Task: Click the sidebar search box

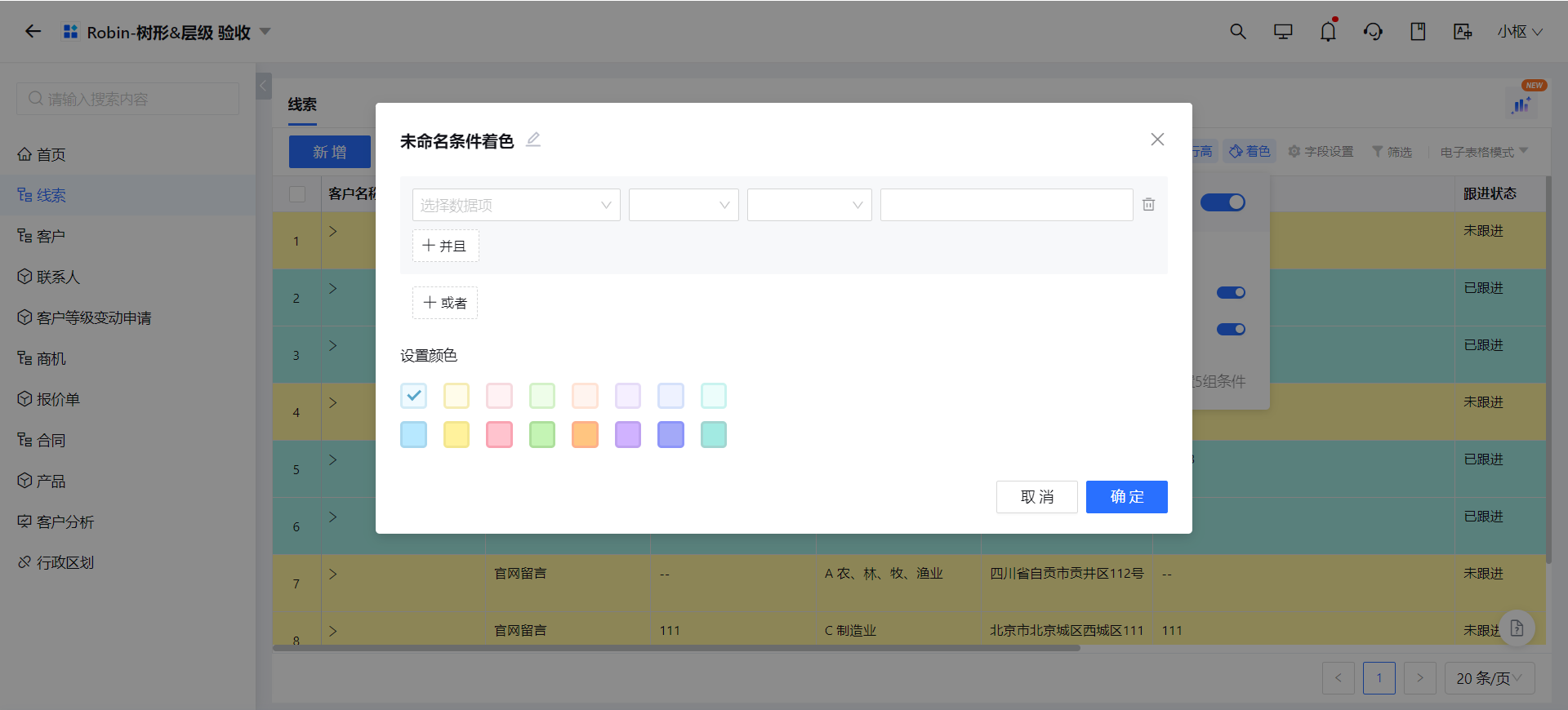Action: (127, 99)
